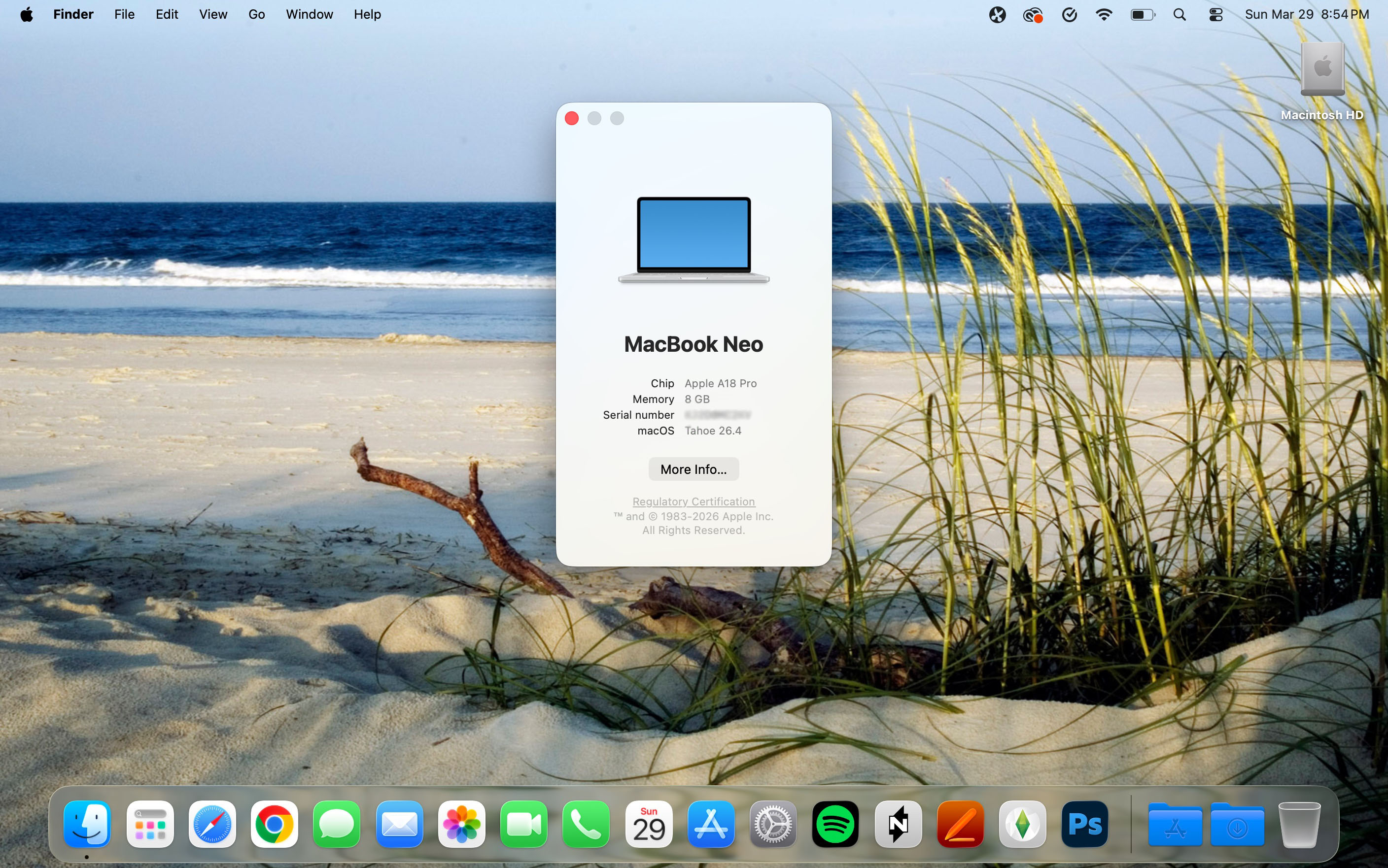This screenshot has width=1388, height=868.
Task: Open the Creative Cloud menu bar icon
Action: point(1033,15)
